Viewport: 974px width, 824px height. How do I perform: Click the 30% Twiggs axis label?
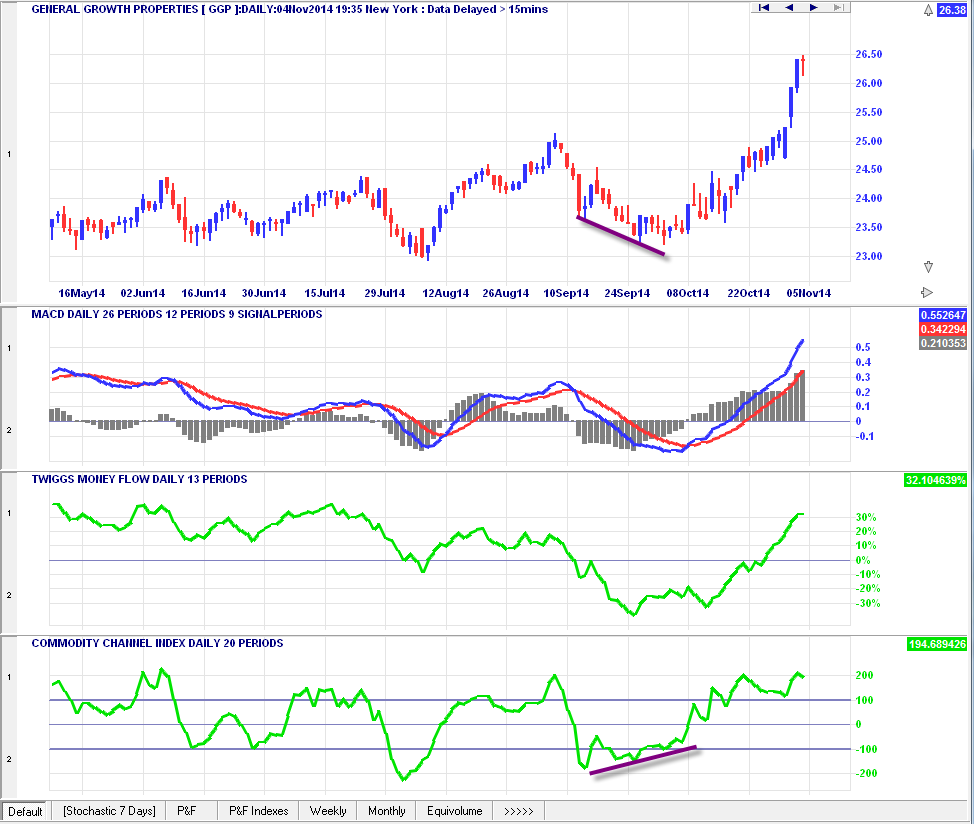point(866,517)
